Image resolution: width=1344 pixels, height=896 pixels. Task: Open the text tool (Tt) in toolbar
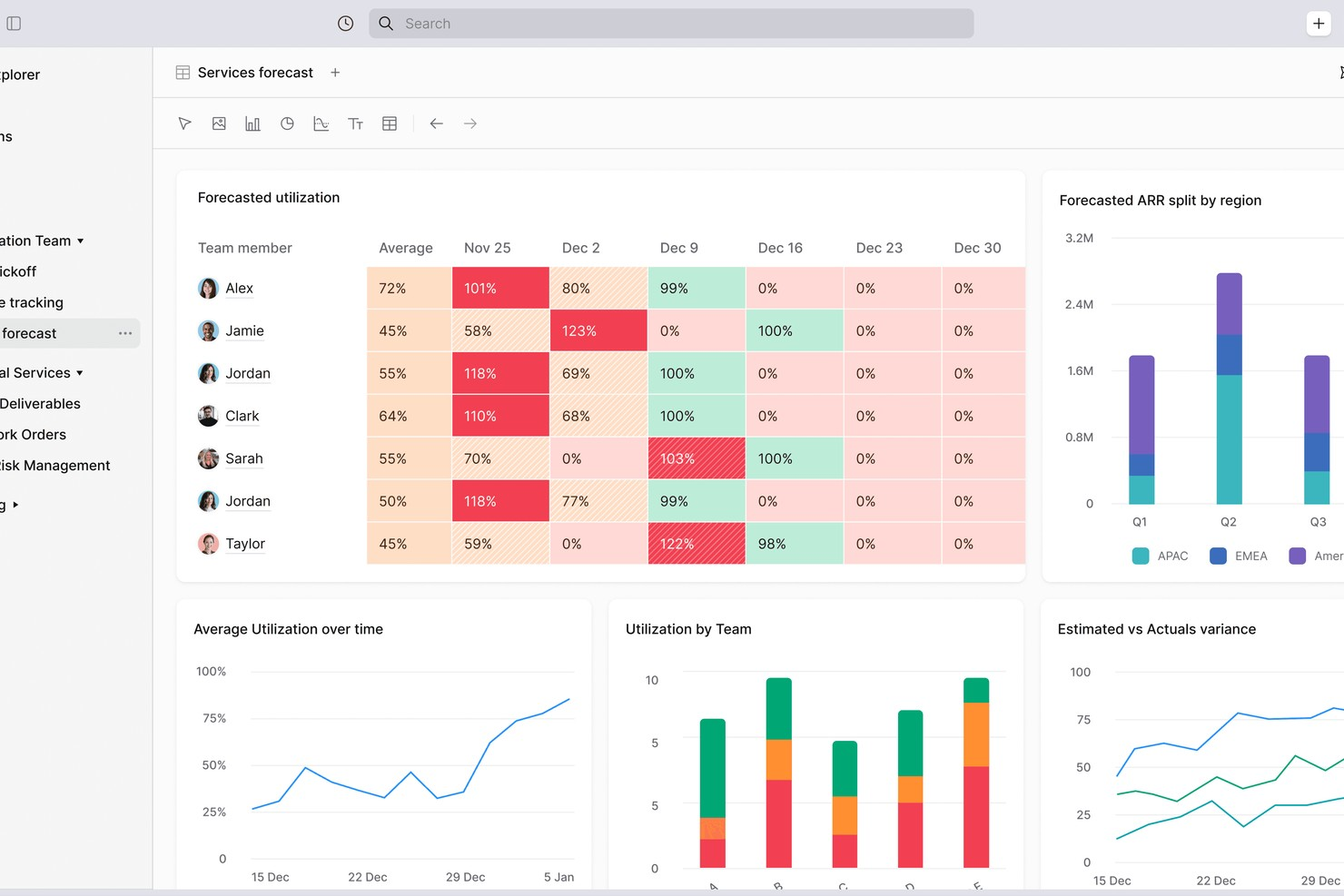tap(355, 123)
